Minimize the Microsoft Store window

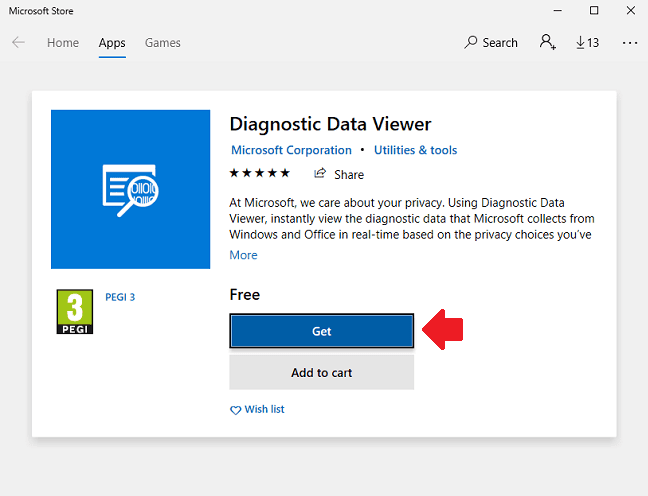[x=557, y=11]
